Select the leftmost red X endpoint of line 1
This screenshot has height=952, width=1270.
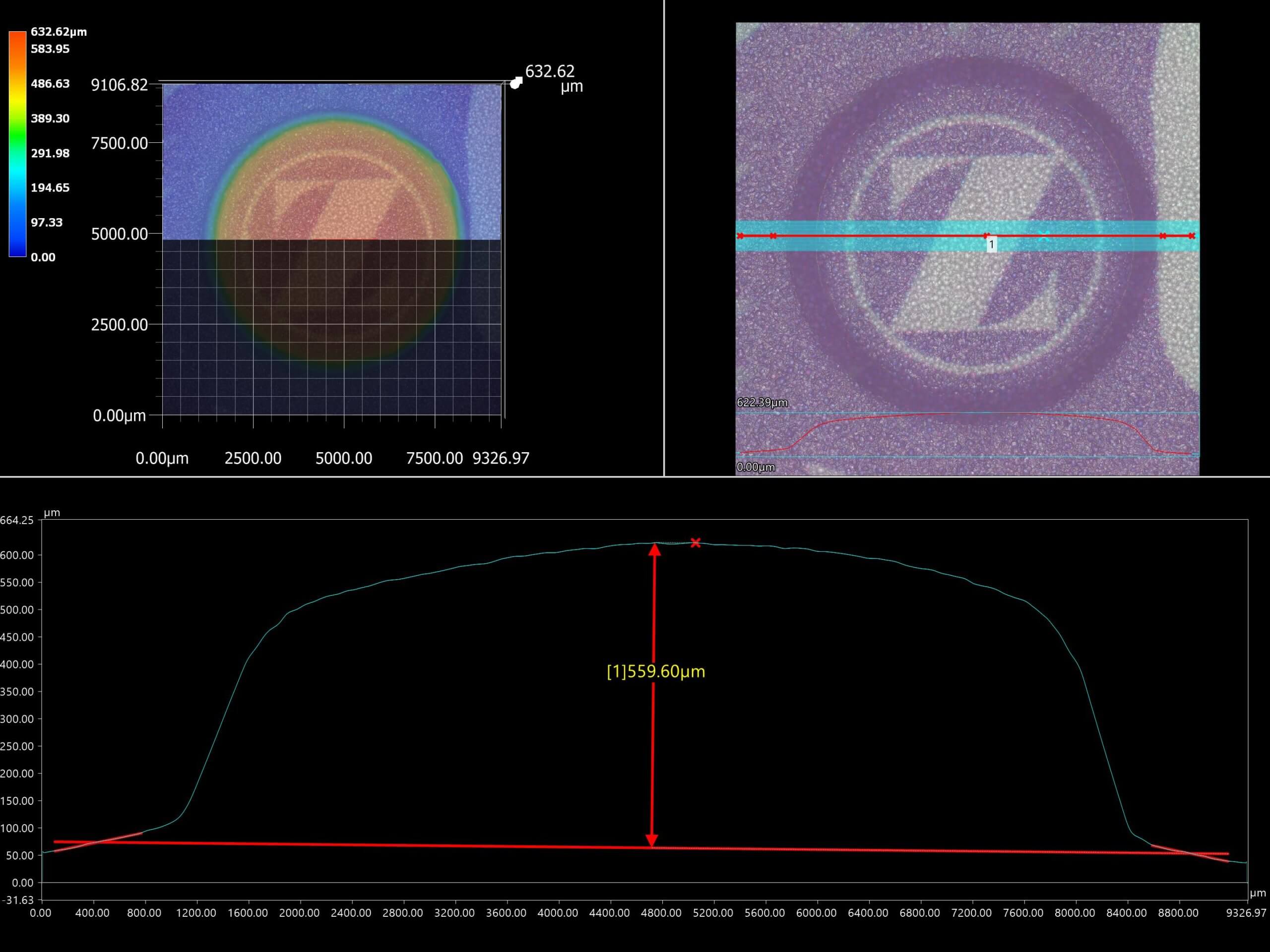pos(741,236)
